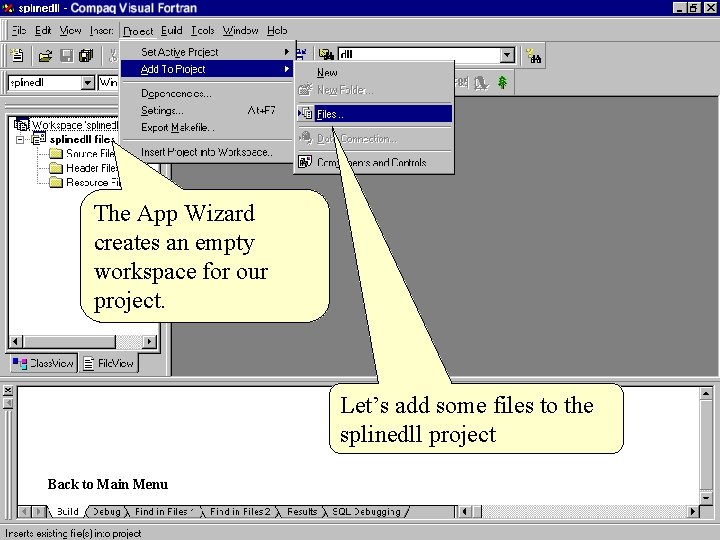Image resolution: width=720 pixels, height=540 pixels.
Task: Click the green tree toolbar icon
Action: [503, 83]
